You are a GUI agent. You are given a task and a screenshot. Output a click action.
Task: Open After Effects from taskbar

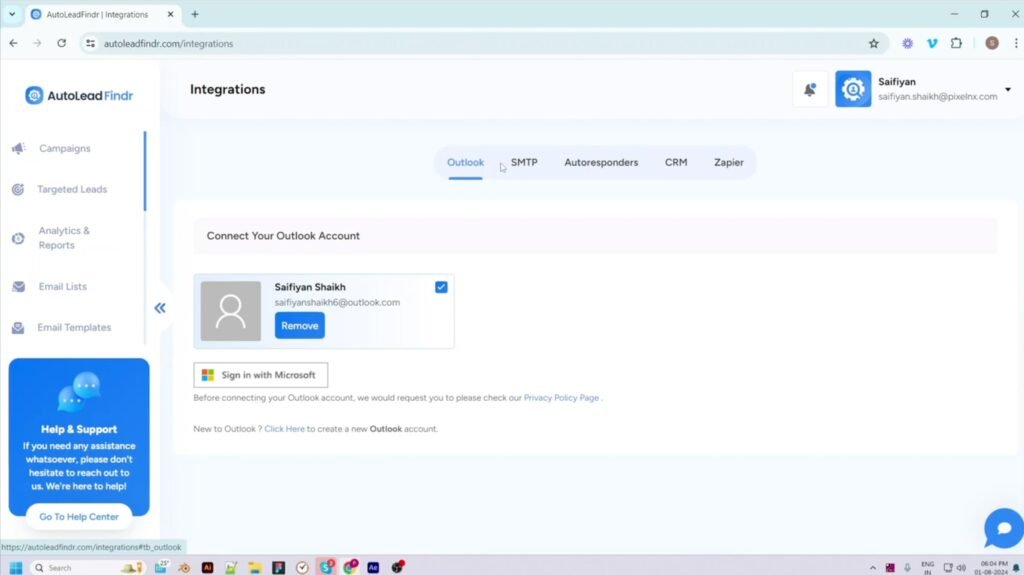[373, 567]
